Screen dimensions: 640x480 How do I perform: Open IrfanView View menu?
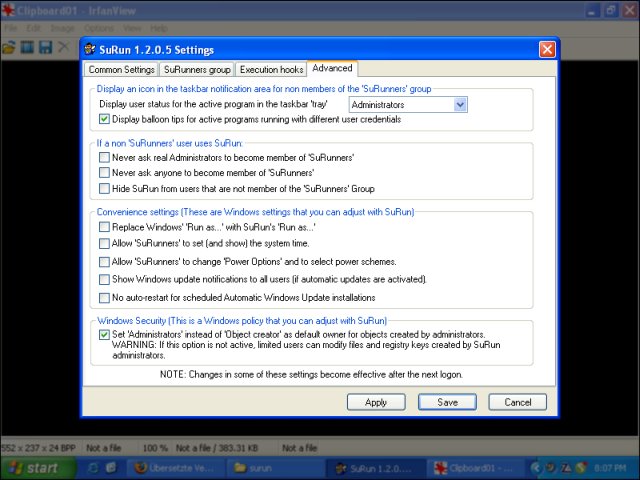click(x=132, y=28)
